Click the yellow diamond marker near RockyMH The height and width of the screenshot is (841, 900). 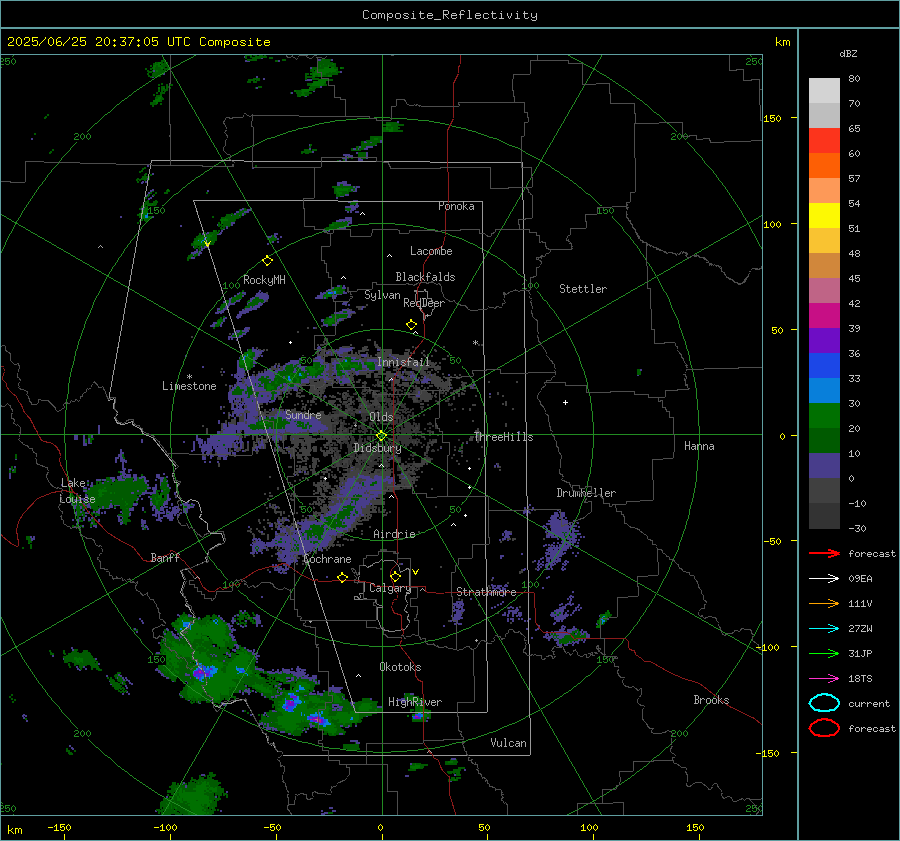pos(267,261)
